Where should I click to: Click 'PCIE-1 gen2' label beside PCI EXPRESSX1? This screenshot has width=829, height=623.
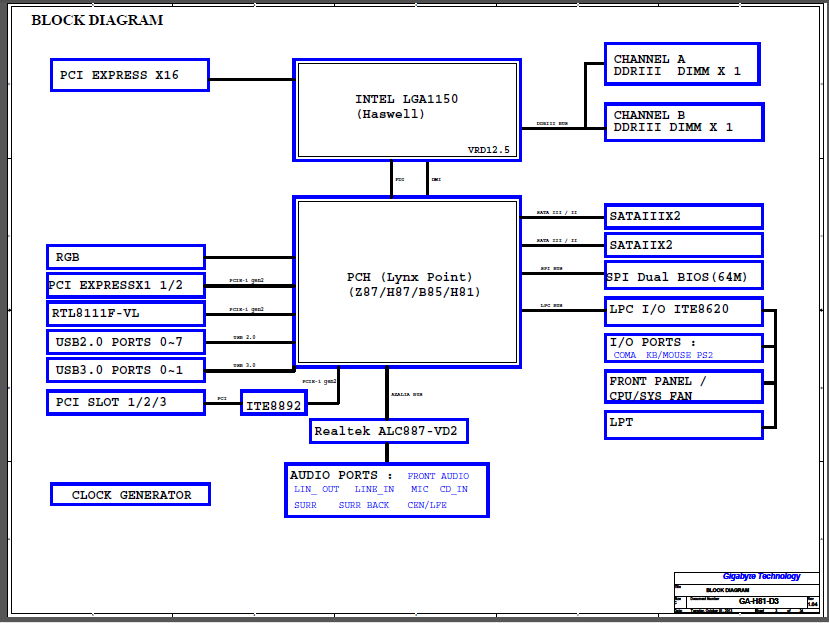[246, 280]
